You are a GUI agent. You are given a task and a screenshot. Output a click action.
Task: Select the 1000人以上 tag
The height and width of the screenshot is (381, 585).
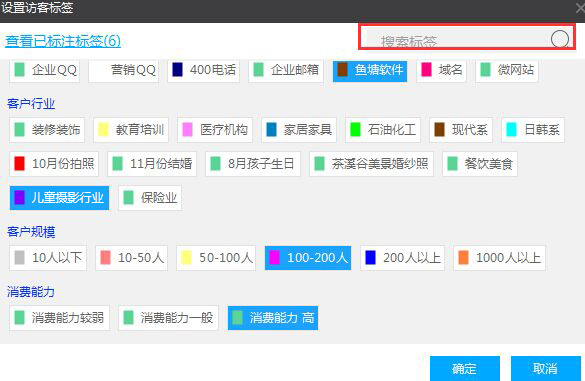click(x=499, y=257)
